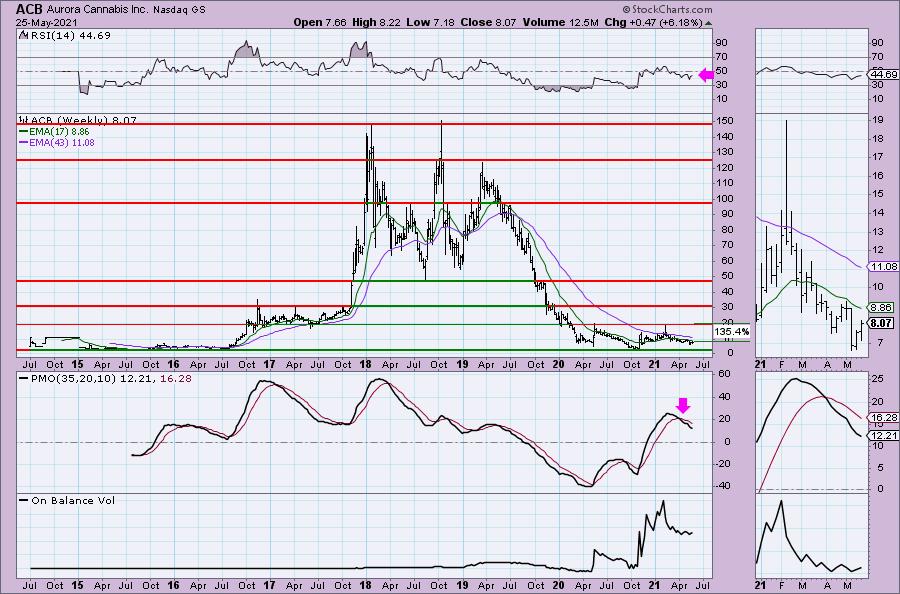Click the 'On Balance Vol' panel label
This screenshot has width=900, height=594.
73,500
